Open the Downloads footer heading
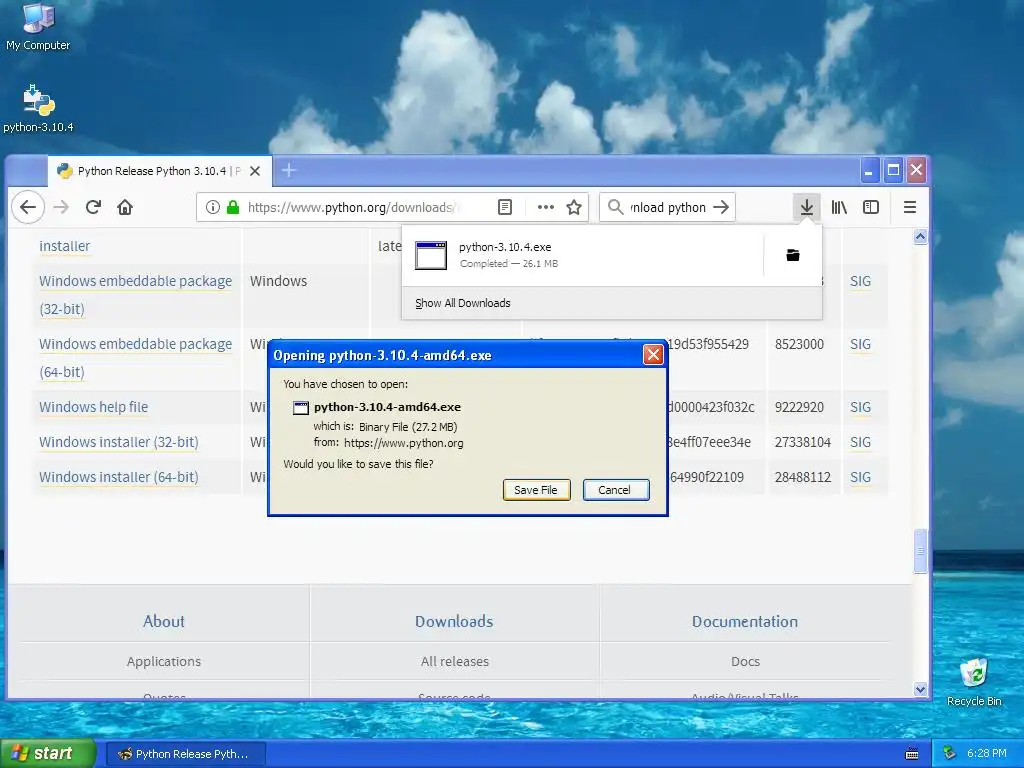1024x768 pixels. [454, 621]
